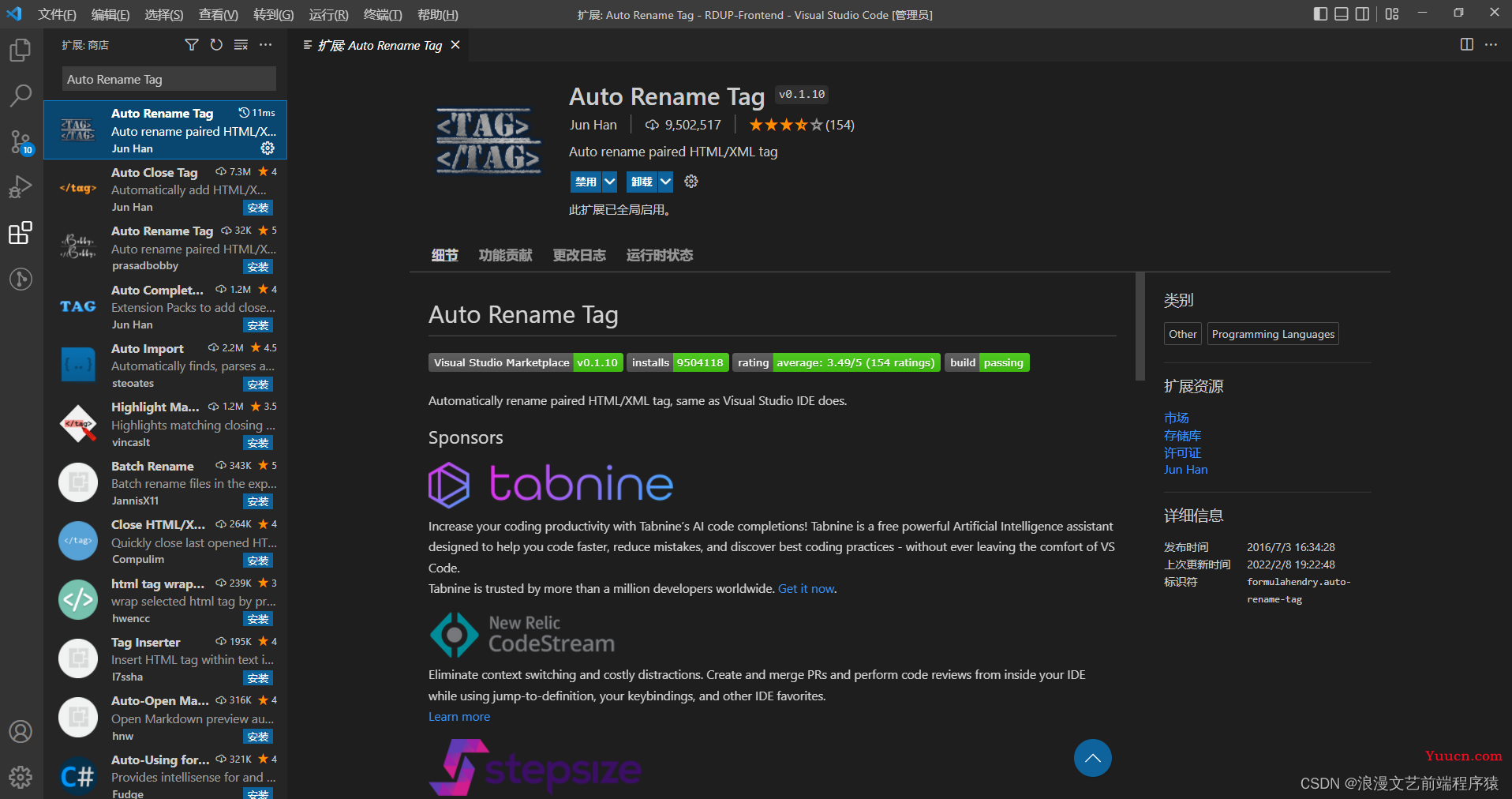This screenshot has height=799, width=1512.
Task: Click the Programming Languages category tag
Action: 1273,334
